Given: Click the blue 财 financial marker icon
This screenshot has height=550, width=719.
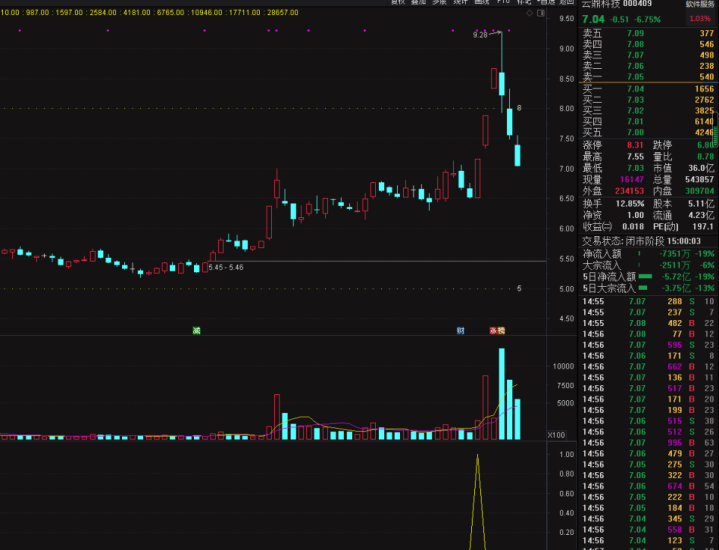Looking at the screenshot, I should 460,329.
